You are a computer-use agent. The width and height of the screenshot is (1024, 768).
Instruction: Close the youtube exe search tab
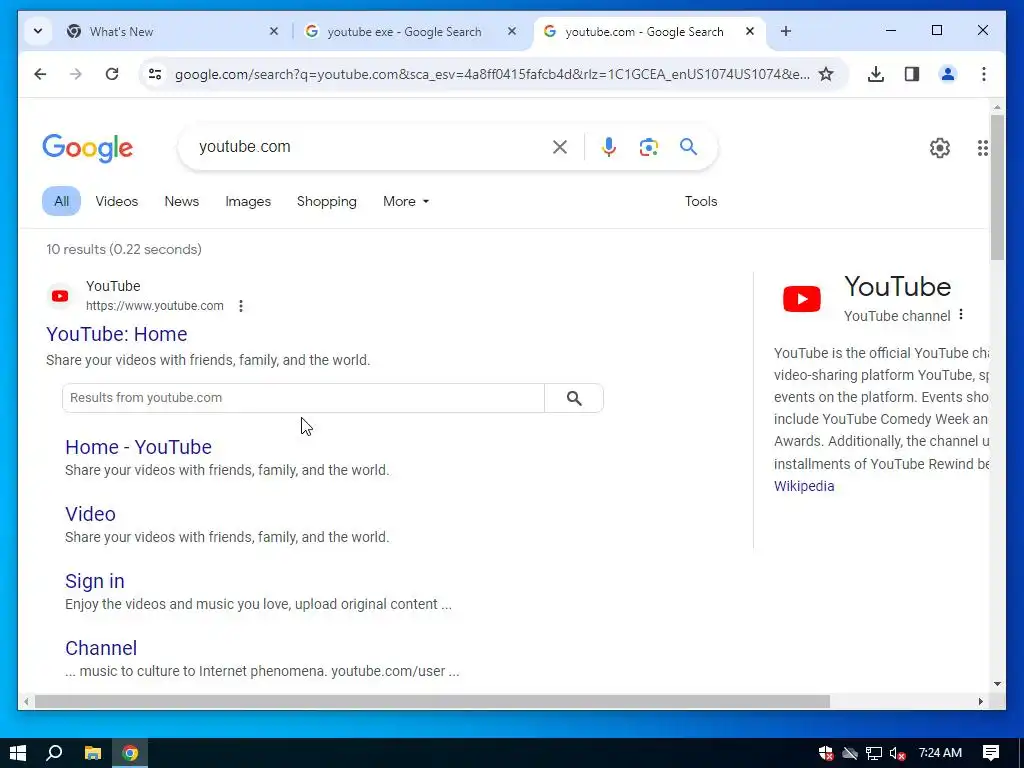(x=512, y=31)
